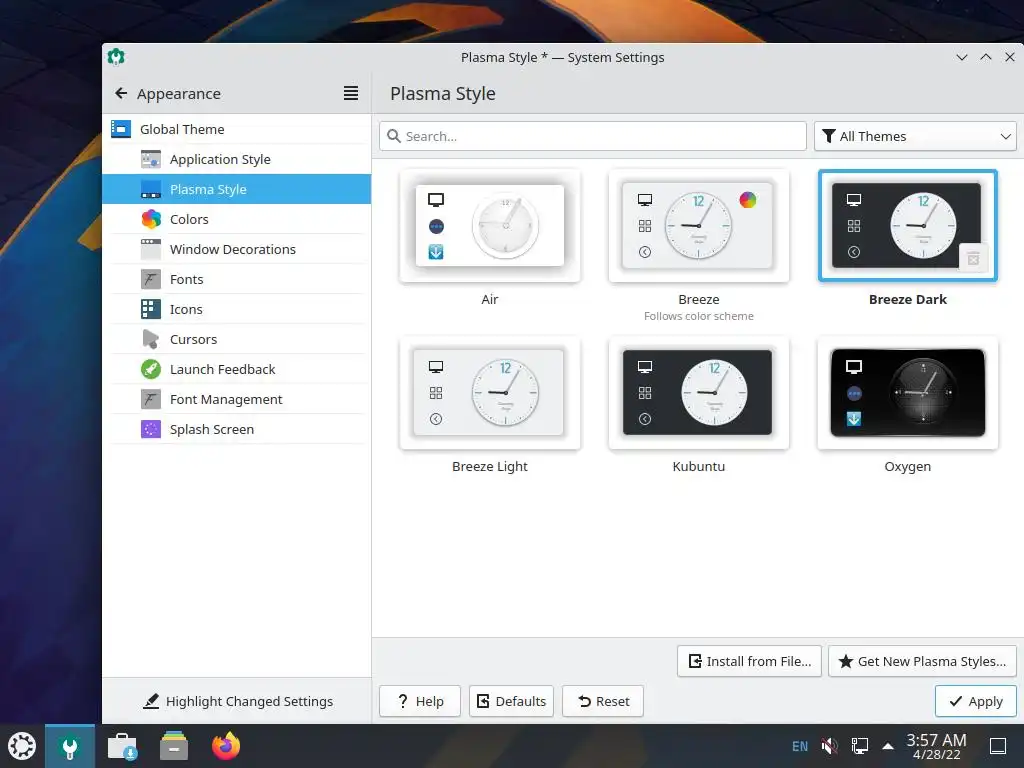Image resolution: width=1024 pixels, height=768 pixels.
Task: Click the muted volume tray icon
Action: click(829, 746)
